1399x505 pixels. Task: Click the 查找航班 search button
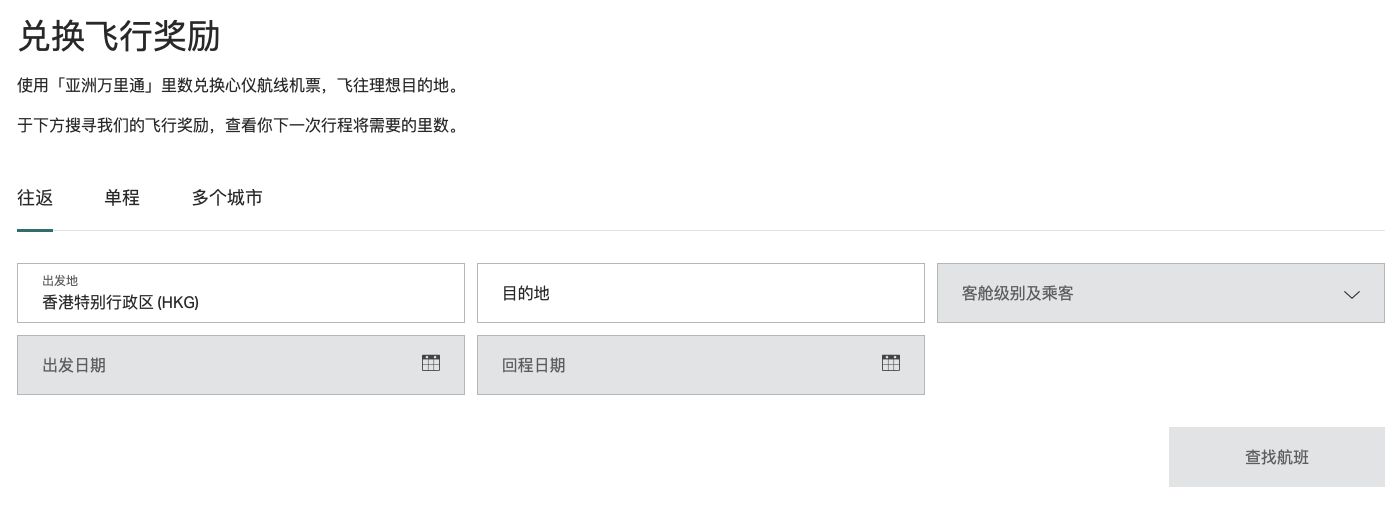[1277, 457]
